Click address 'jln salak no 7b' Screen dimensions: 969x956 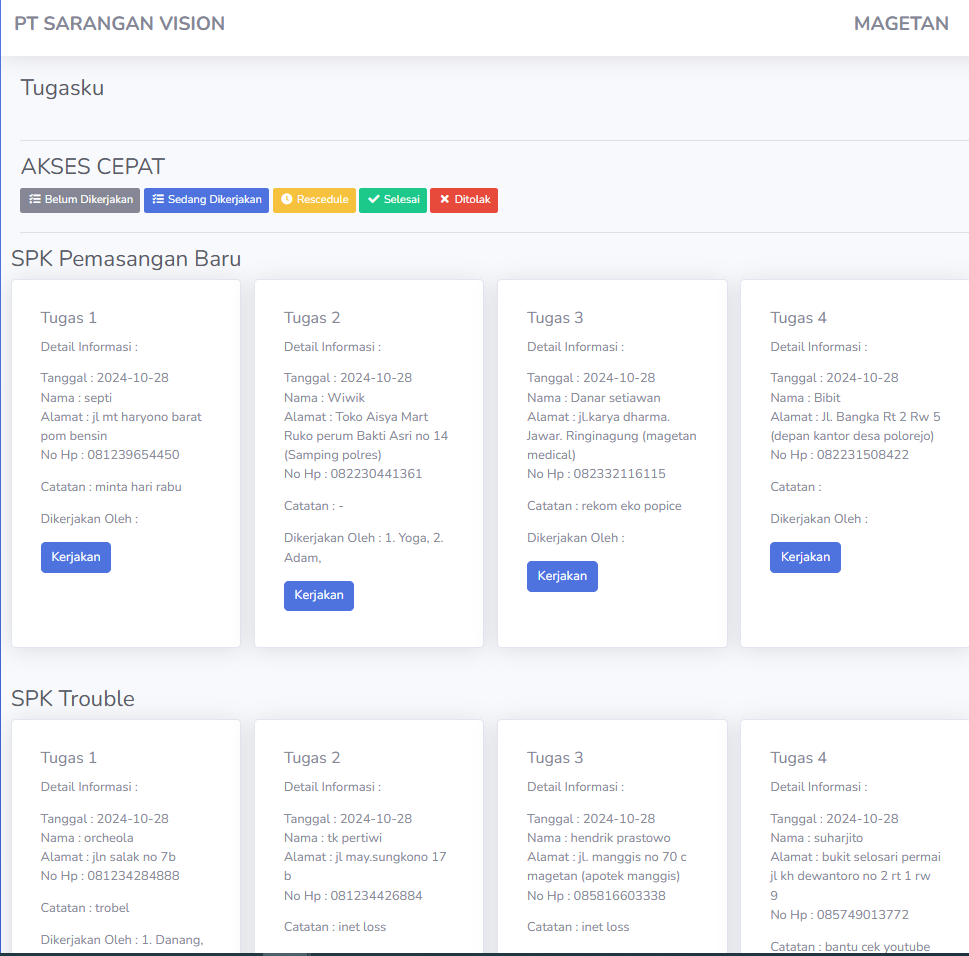pyautogui.click(x=134, y=857)
